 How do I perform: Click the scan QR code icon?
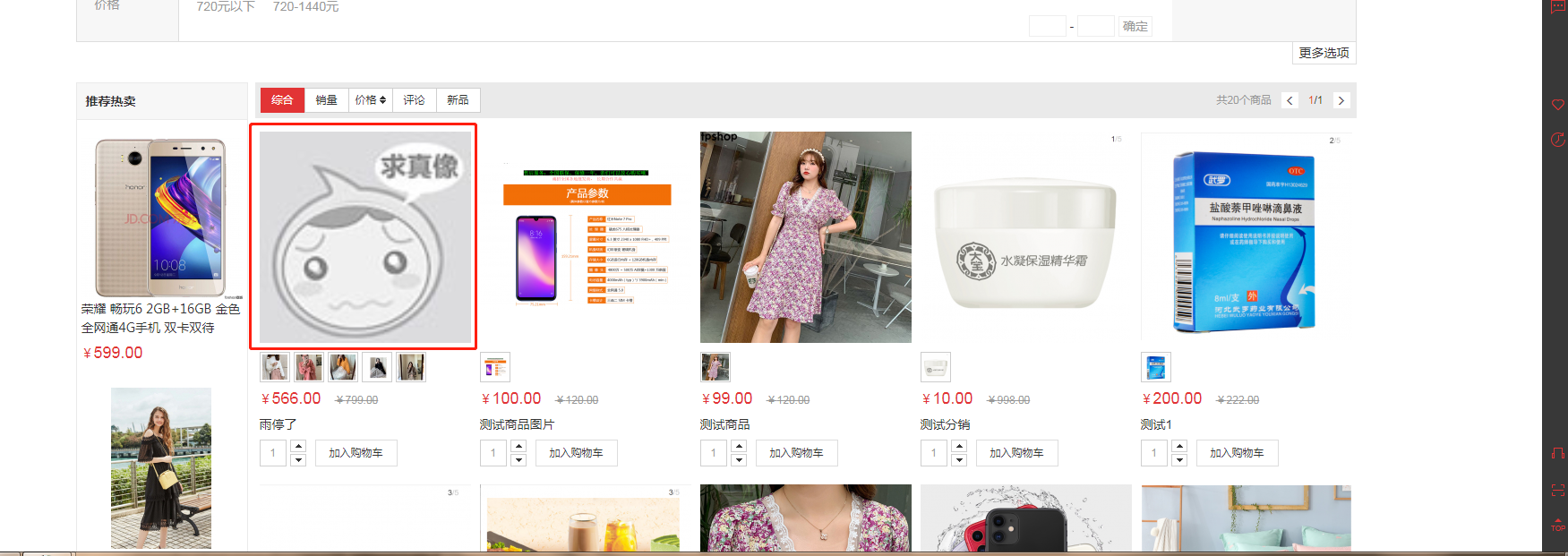coord(1558,490)
